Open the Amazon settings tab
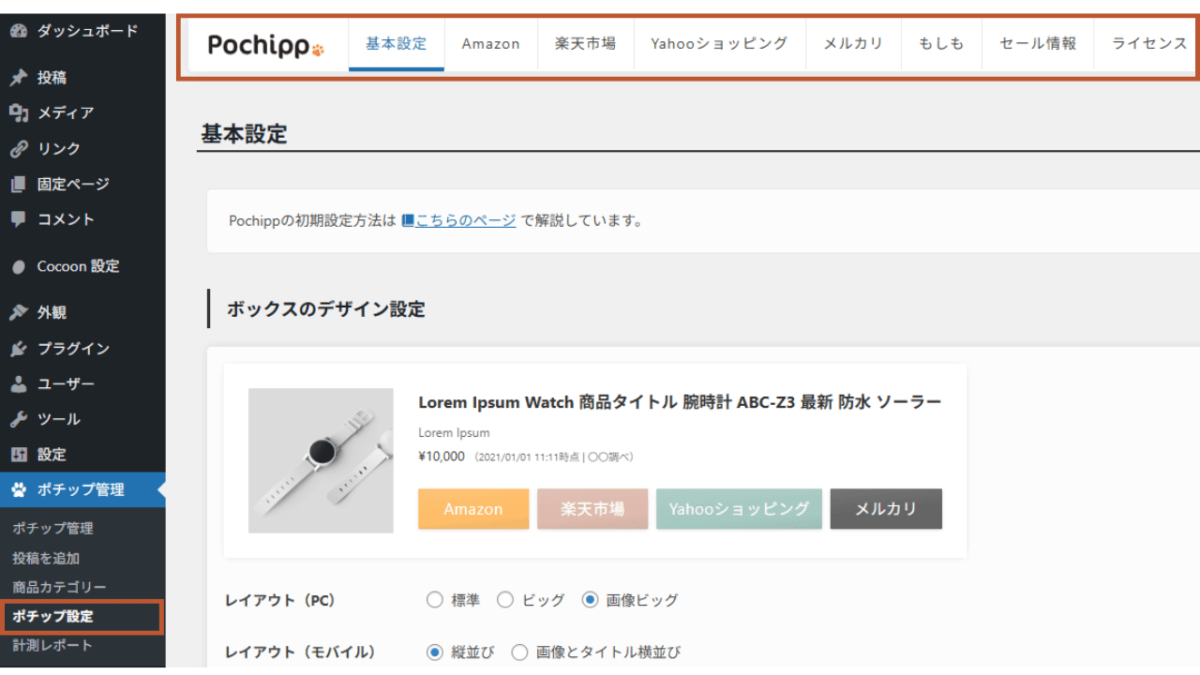 (491, 44)
